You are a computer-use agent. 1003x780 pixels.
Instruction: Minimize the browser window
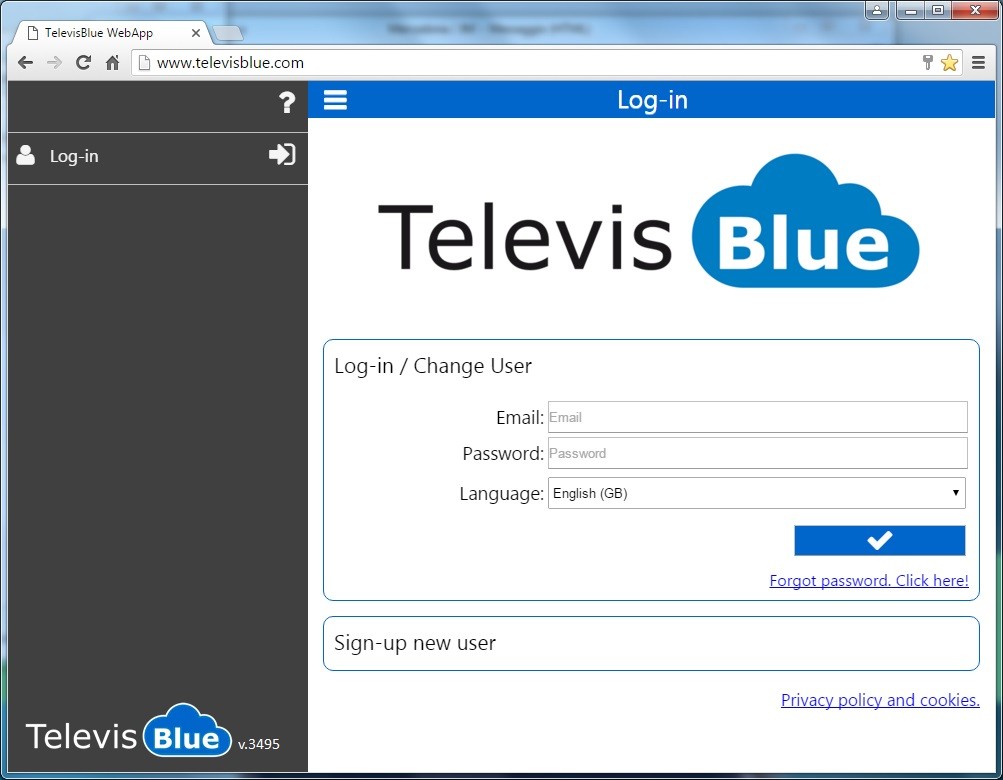(x=912, y=10)
